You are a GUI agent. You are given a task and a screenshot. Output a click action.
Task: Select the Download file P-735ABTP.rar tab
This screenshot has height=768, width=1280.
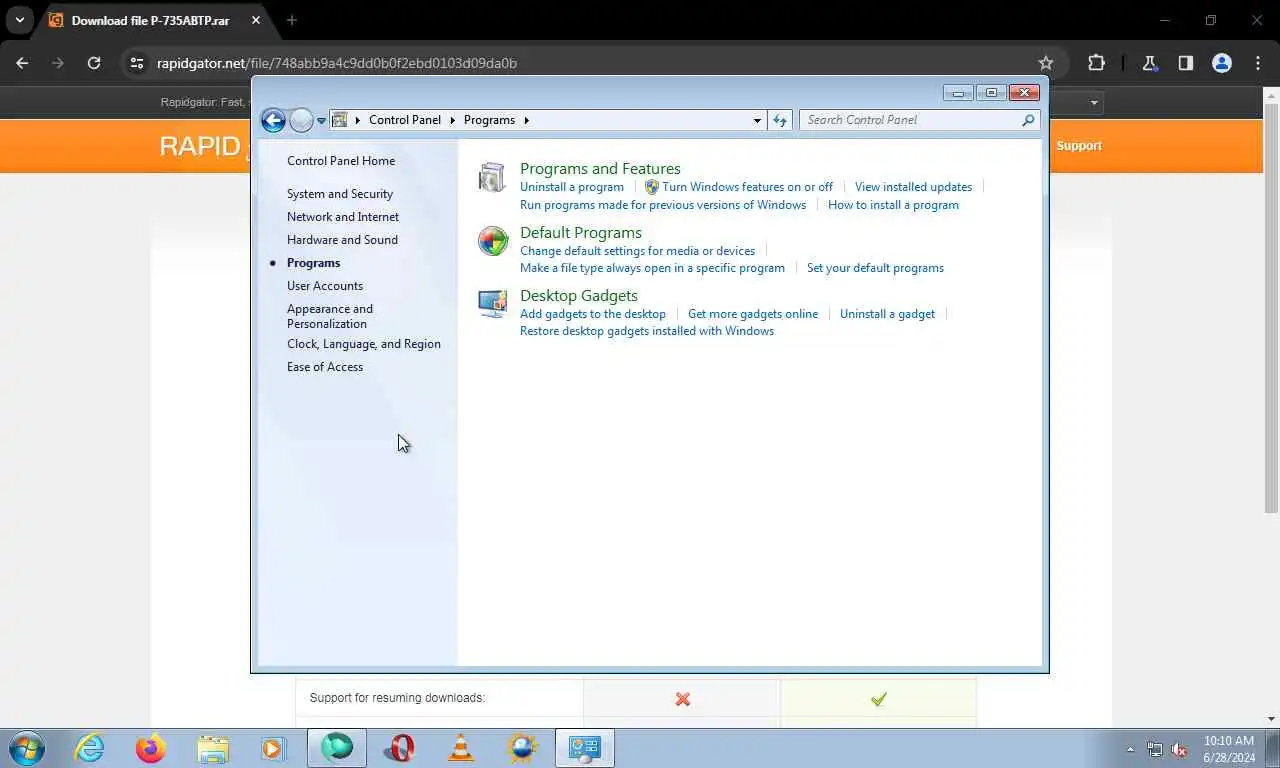[150, 20]
